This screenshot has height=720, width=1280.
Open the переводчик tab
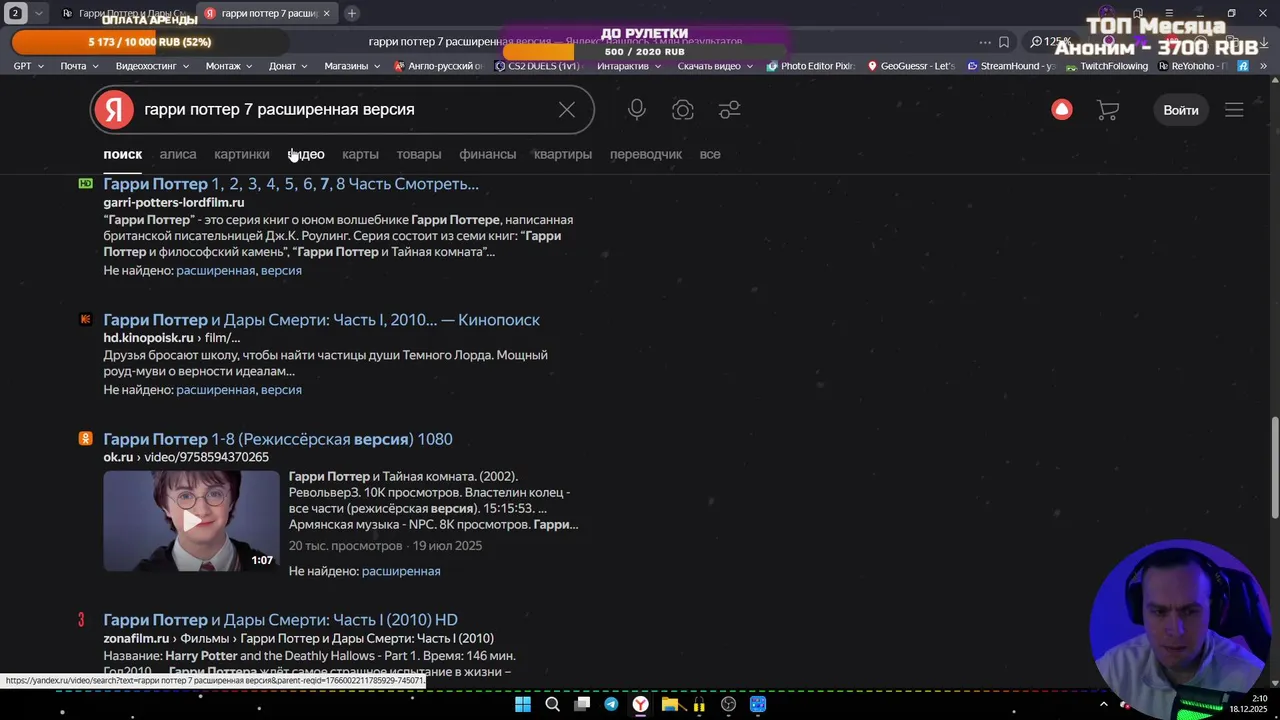tap(646, 154)
